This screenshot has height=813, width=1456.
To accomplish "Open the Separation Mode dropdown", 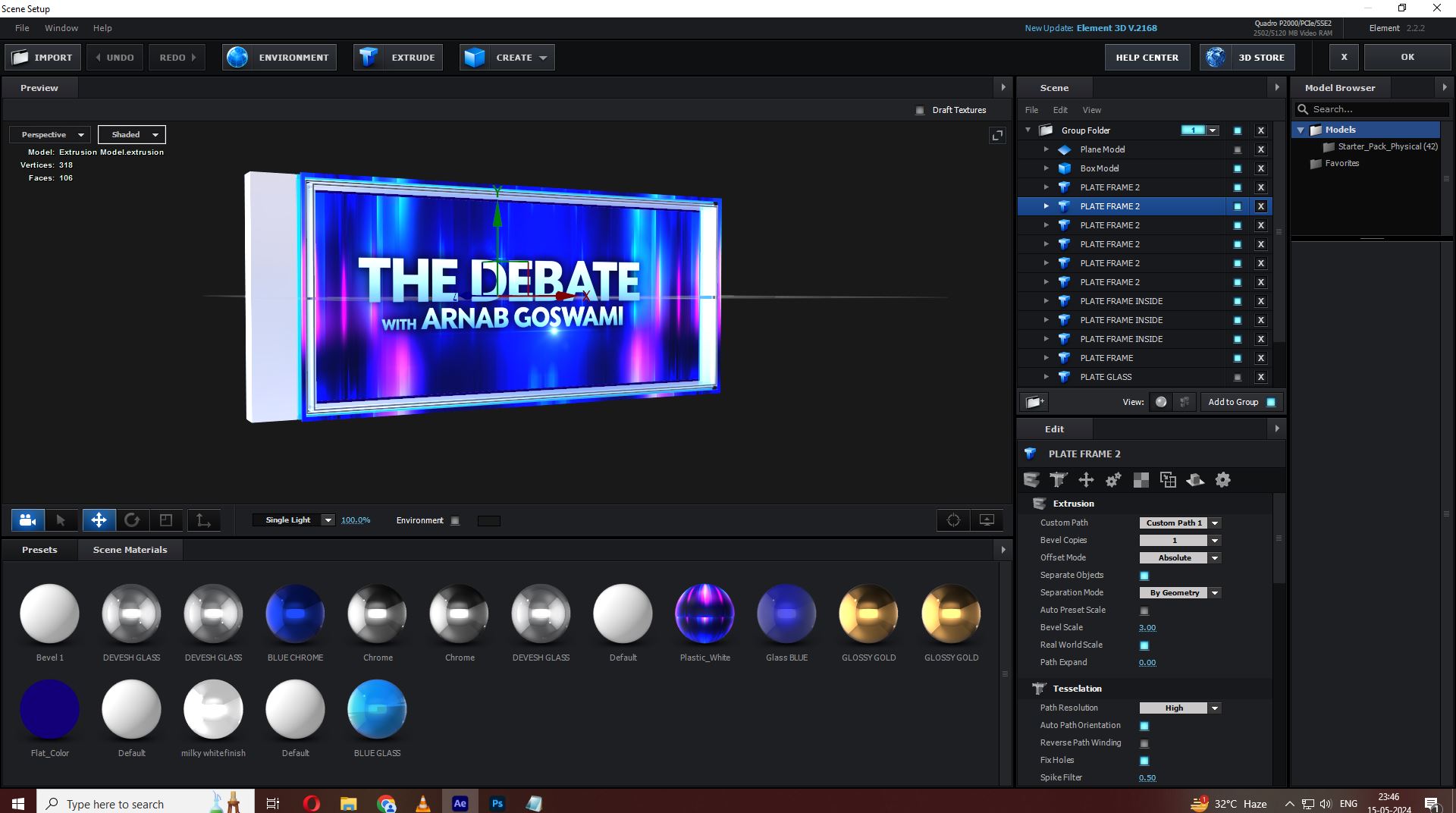I will pos(1180,593).
